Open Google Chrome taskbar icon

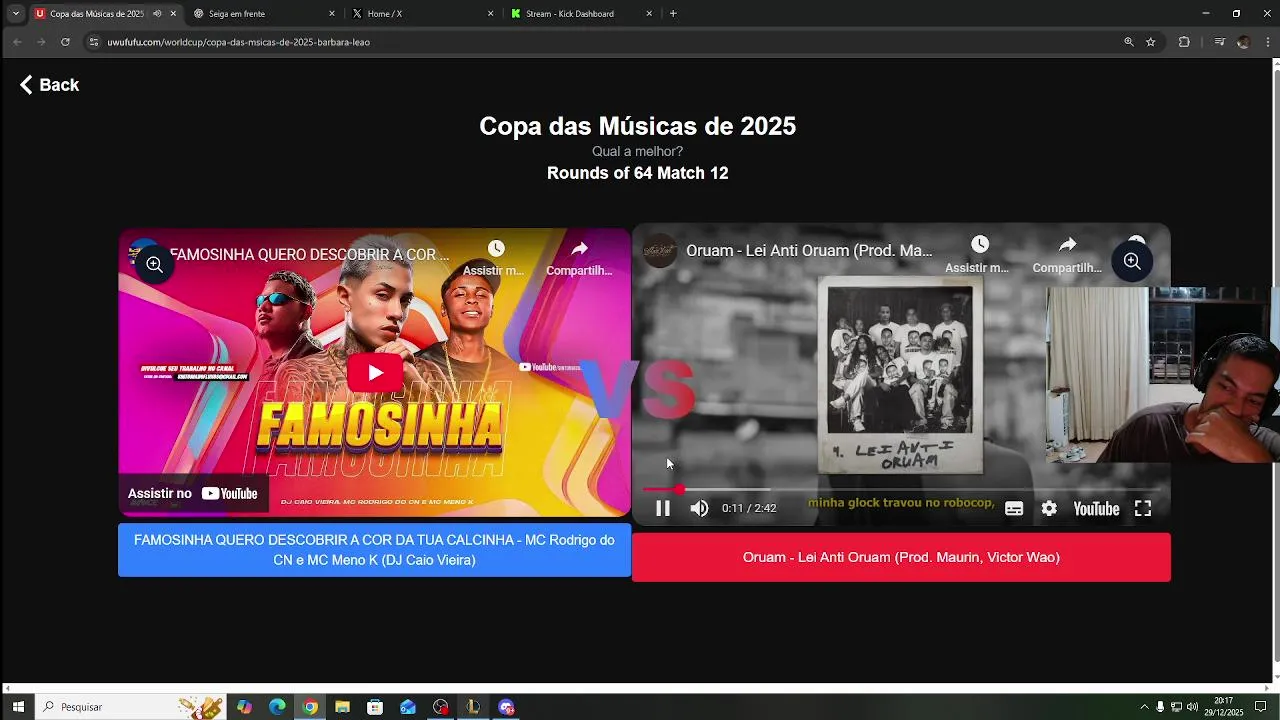(x=310, y=707)
